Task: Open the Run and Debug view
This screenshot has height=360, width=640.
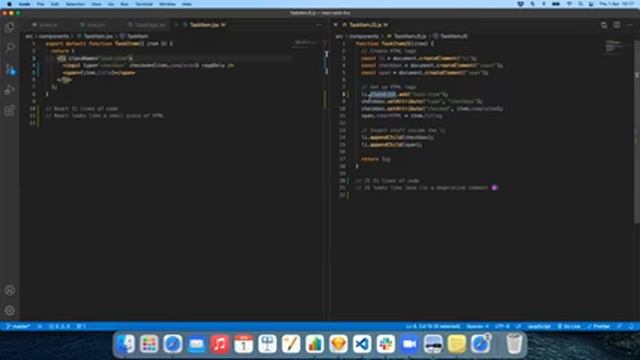Action: click(x=9, y=90)
